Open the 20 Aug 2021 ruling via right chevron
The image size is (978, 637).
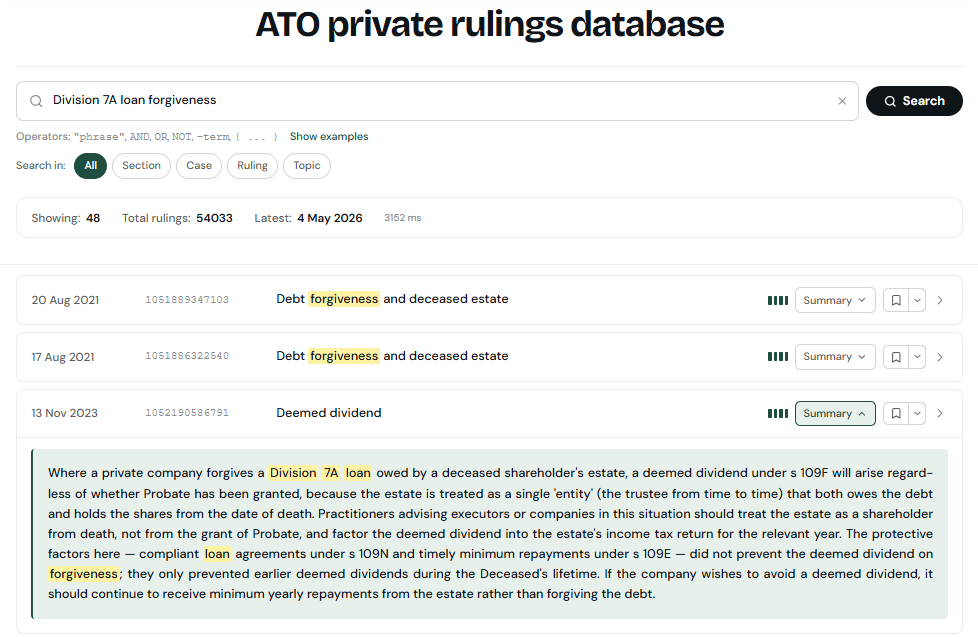coord(940,300)
